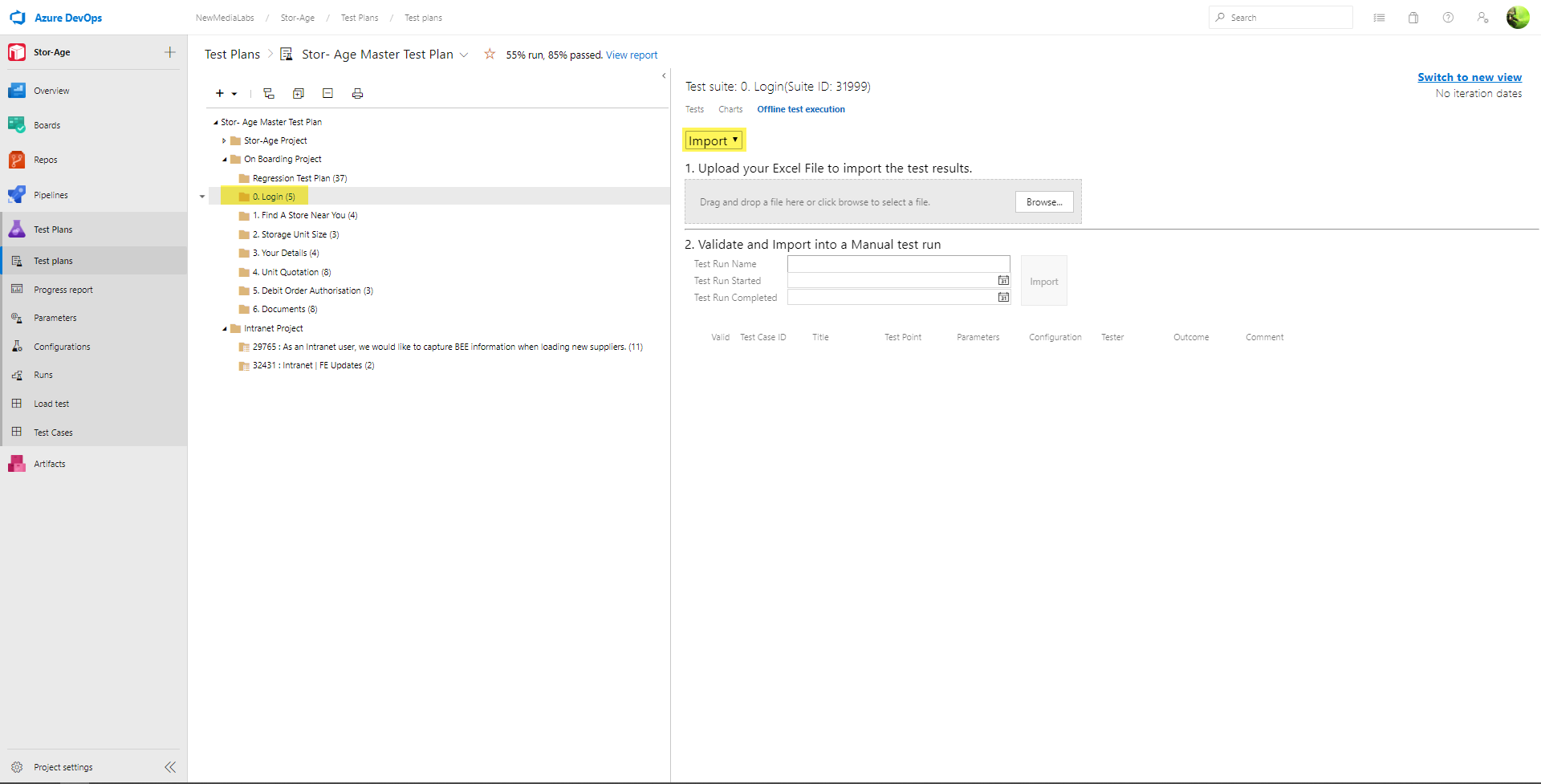The height and width of the screenshot is (784, 1541).
Task: Go to NewMediaLabs breadcrumb link
Action: pos(225,18)
